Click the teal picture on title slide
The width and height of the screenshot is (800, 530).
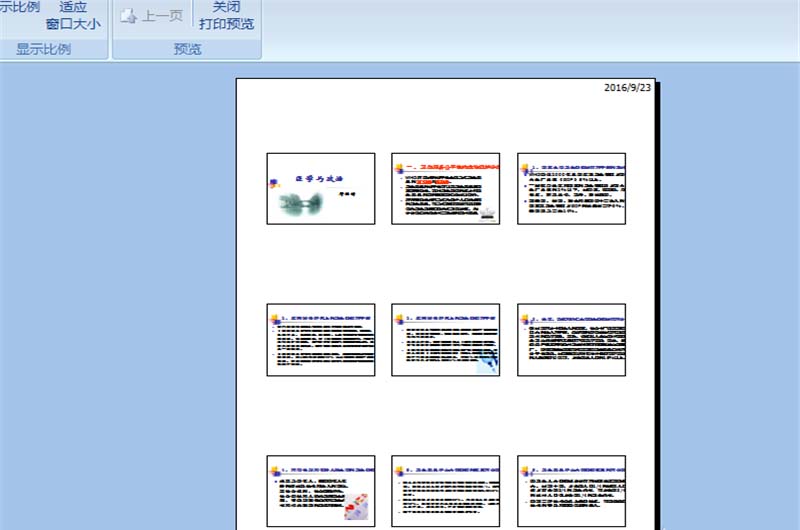[297, 203]
